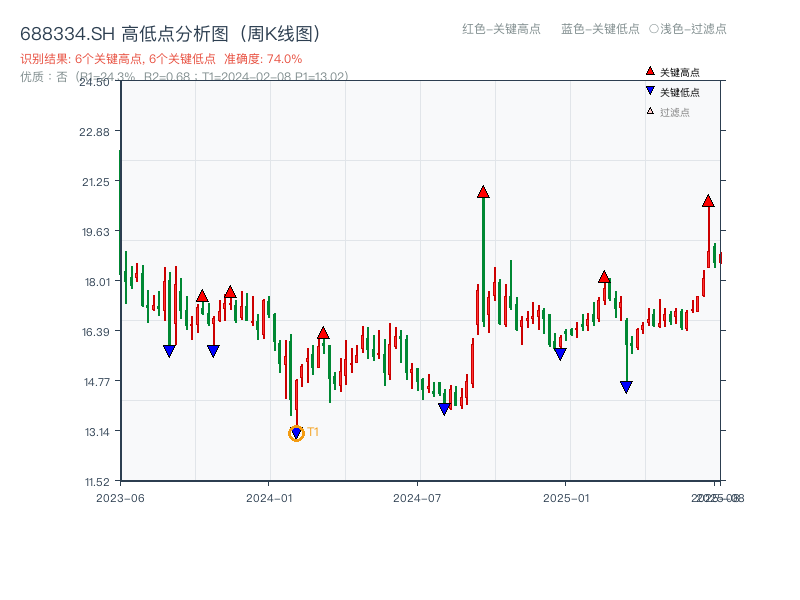Click the T1 annotation label on chart
Screen dimensions: 800x600
[x=313, y=432]
